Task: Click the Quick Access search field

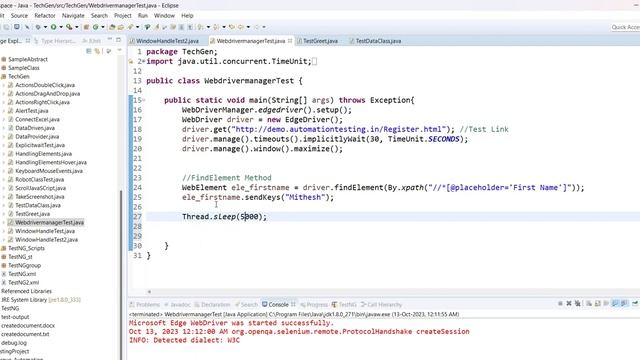Action: point(625,27)
